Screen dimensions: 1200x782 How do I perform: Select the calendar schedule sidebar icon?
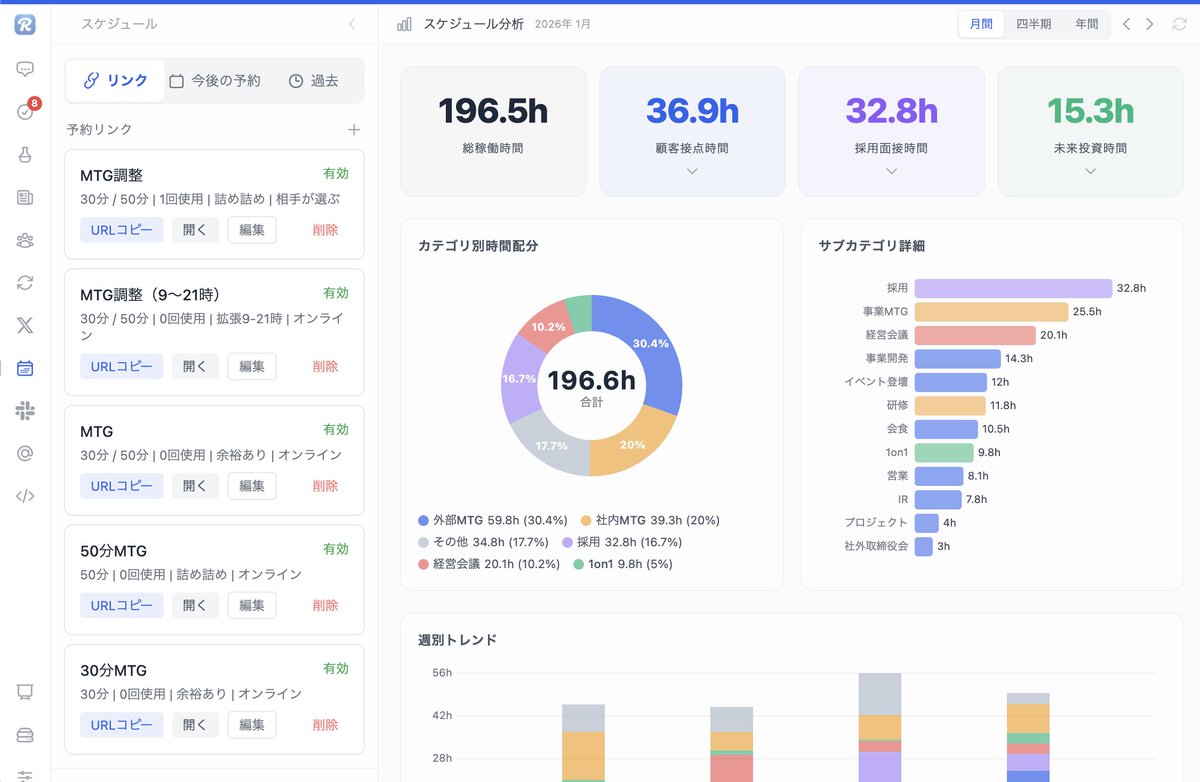pos(25,368)
